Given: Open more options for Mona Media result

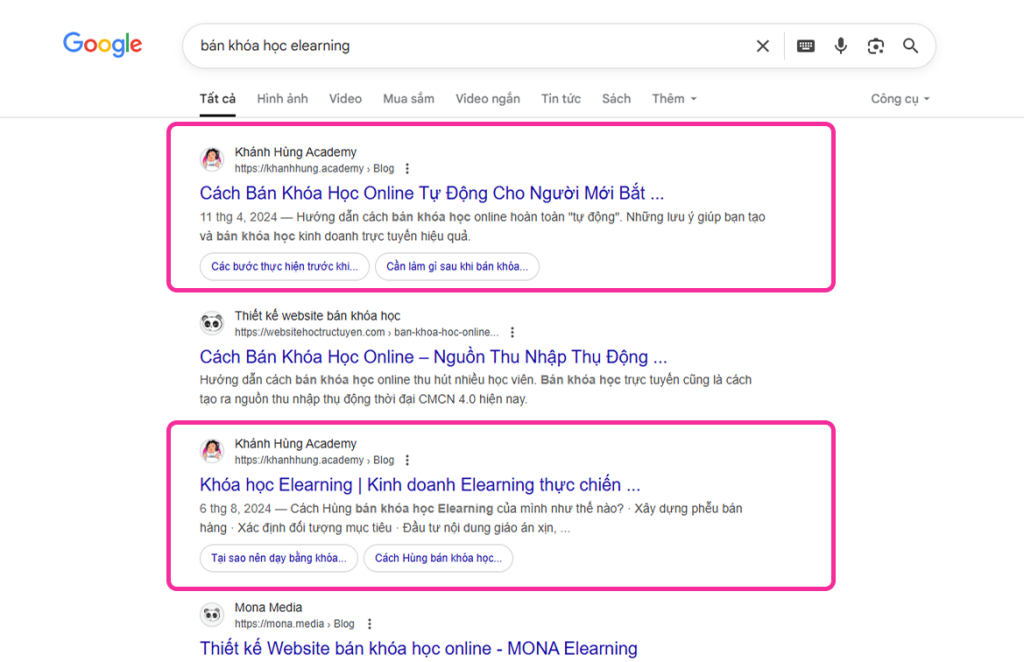Looking at the screenshot, I should pyautogui.click(x=369, y=624).
